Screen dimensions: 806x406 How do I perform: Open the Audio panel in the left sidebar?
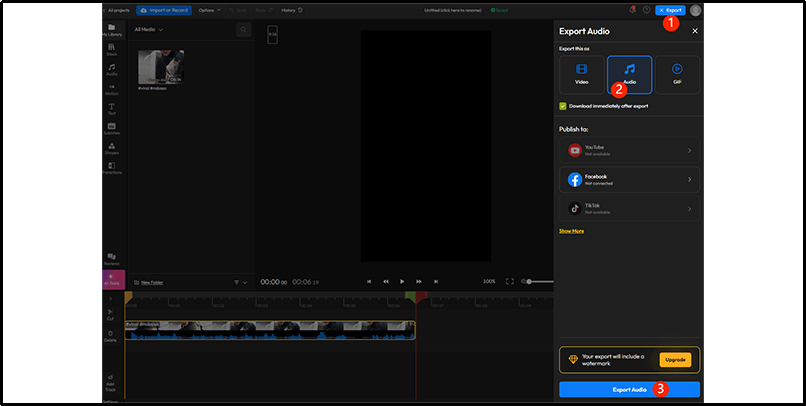coord(112,69)
